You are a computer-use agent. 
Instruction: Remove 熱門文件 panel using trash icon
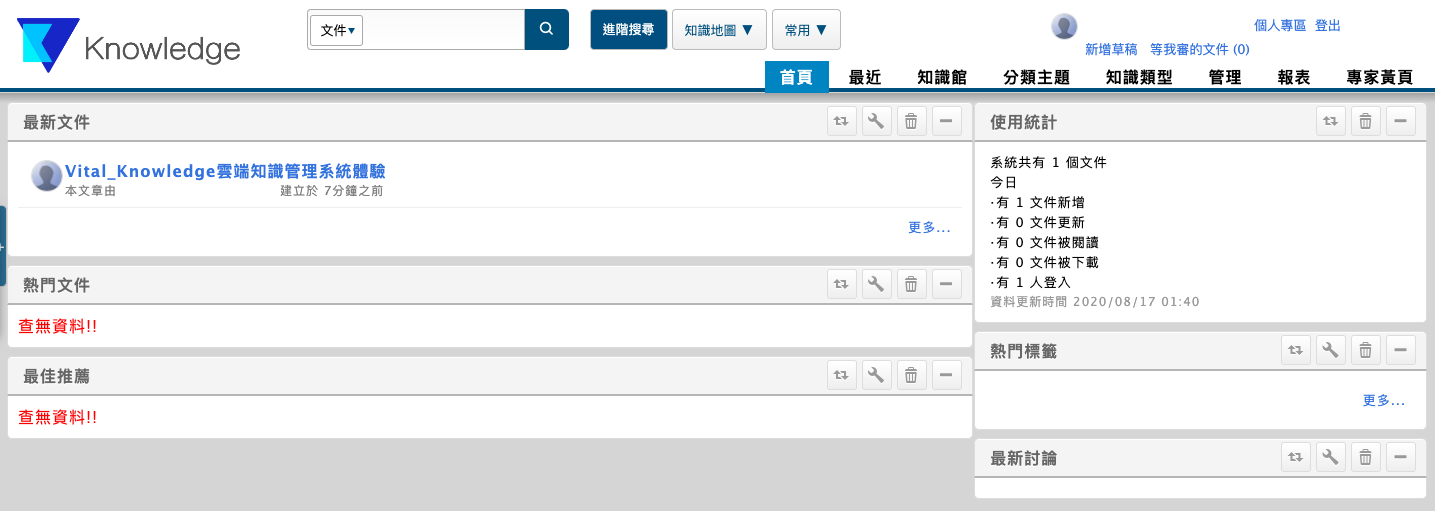tap(912, 284)
